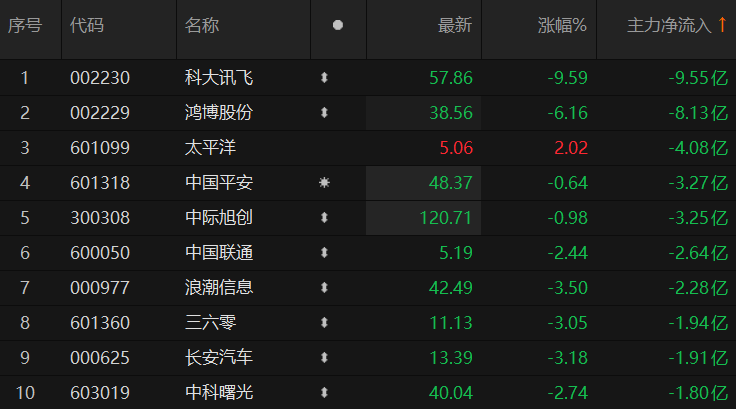
Task: Click the marker icon in the 中国联通 row
Action: tap(324, 253)
